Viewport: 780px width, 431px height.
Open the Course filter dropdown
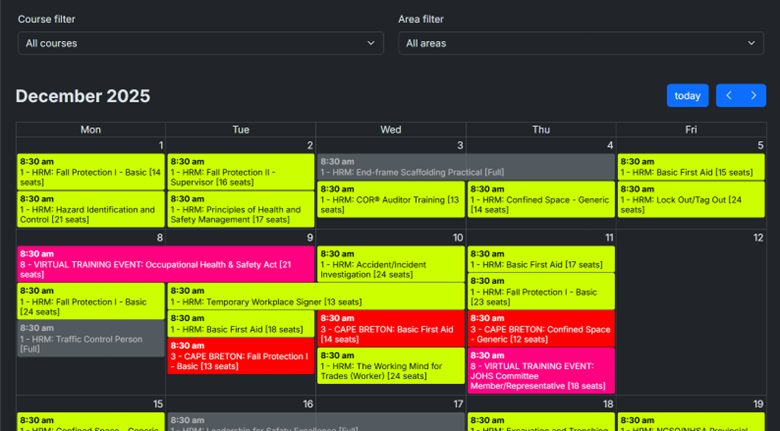[200, 43]
